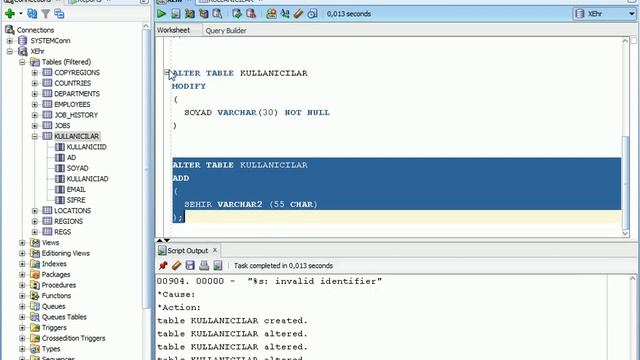Expand the LOCATIONS table node
Image resolution: width=640 pixels, height=360 pixels.
point(35,211)
